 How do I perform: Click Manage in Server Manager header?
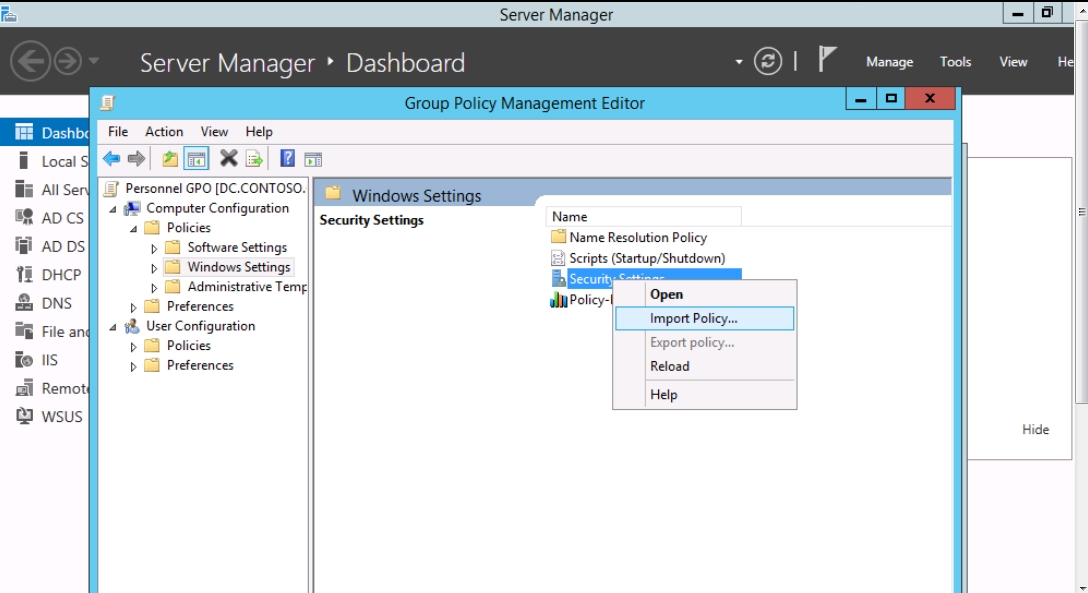[x=889, y=62]
